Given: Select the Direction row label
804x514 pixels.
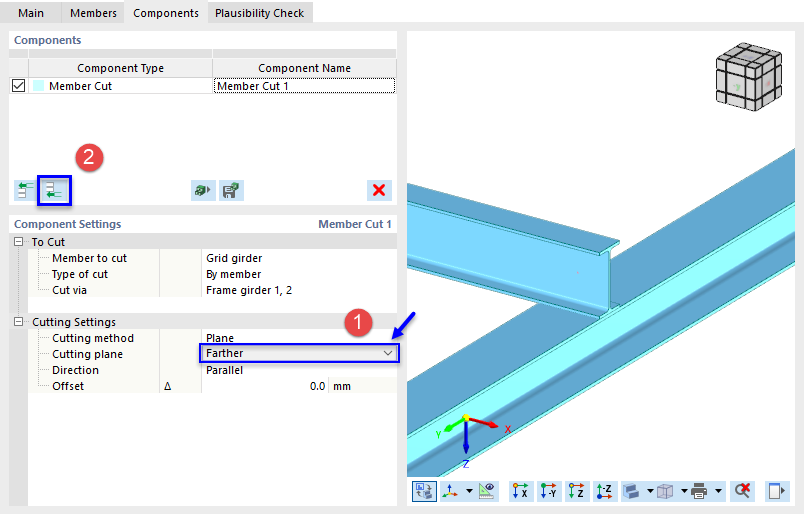Looking at the screenshot, I should click(75, 370).
